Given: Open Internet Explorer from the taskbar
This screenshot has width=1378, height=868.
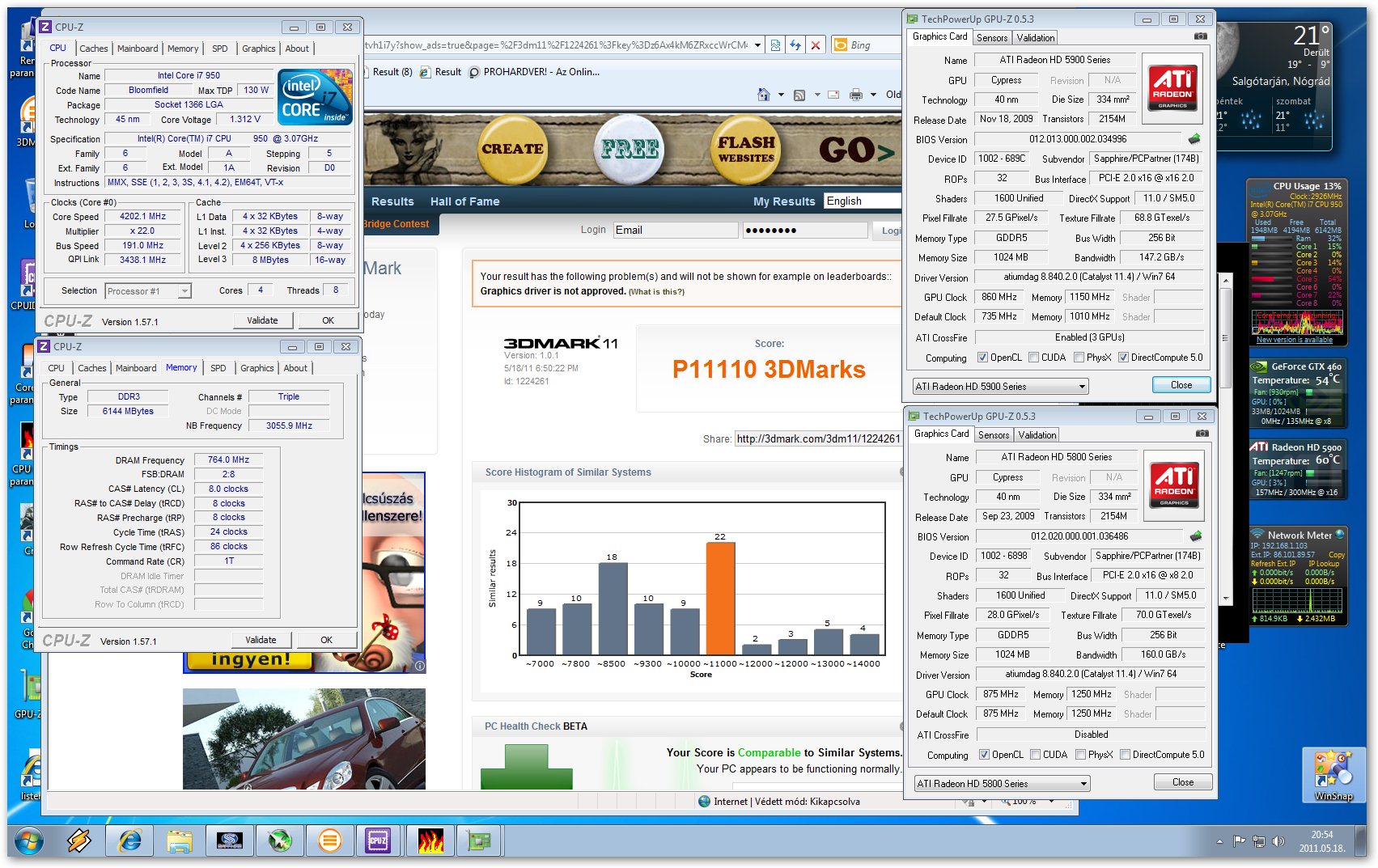Looking at the screenshot, I should [129, 841].
